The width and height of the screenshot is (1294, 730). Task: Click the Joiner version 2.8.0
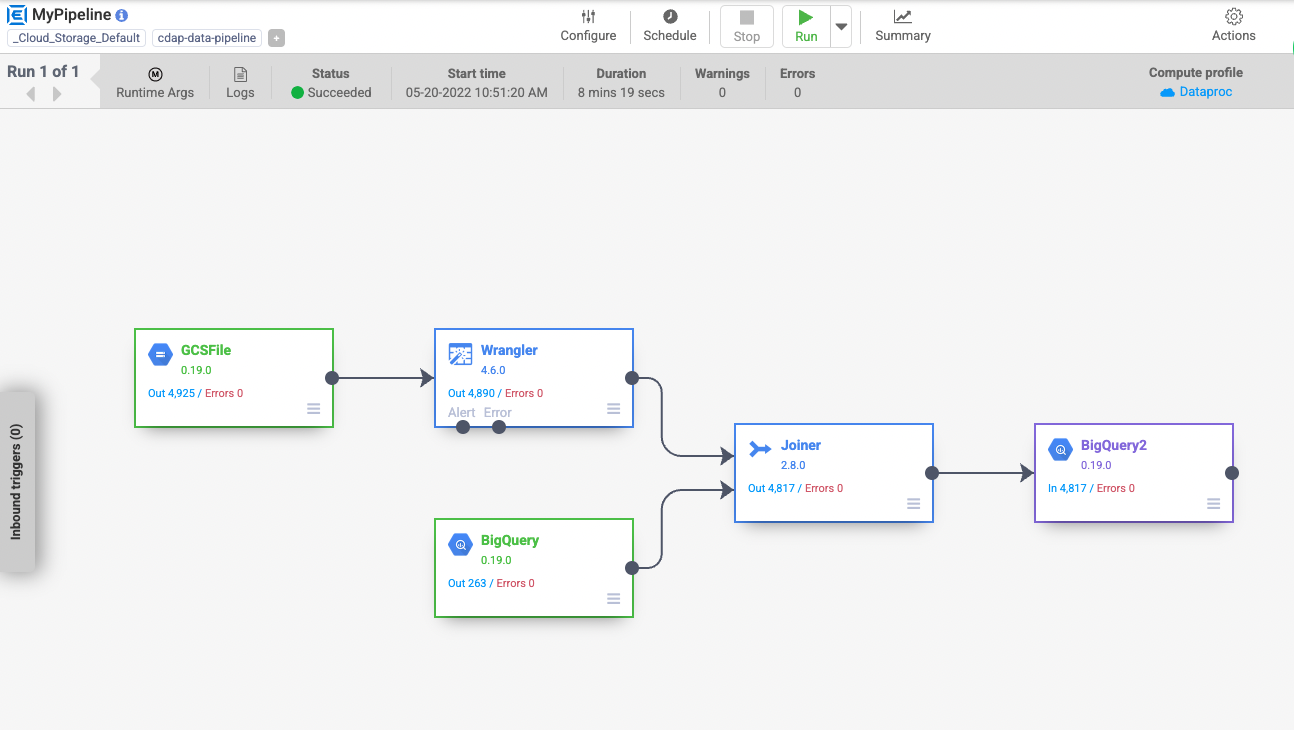coord(793,465)
